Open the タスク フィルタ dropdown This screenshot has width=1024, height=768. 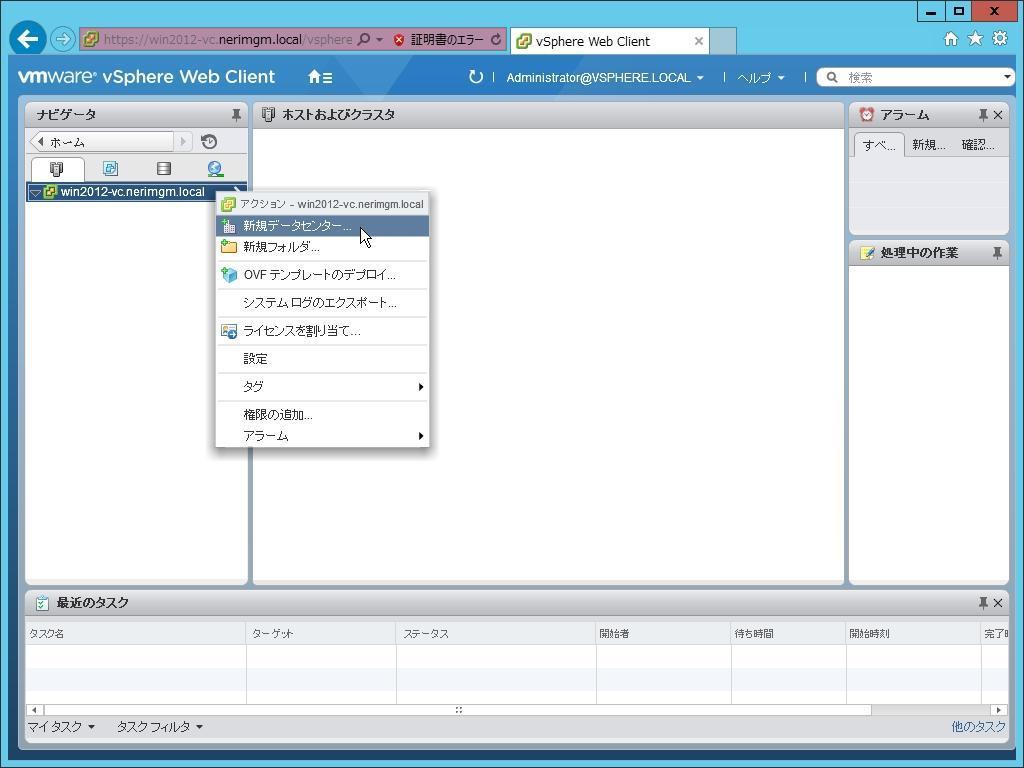(159, 727)
